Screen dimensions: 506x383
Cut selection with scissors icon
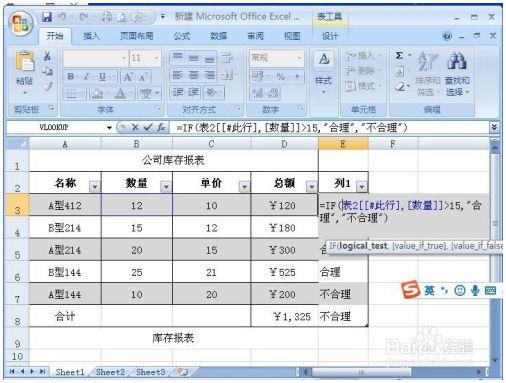click(x=47, y=56)
